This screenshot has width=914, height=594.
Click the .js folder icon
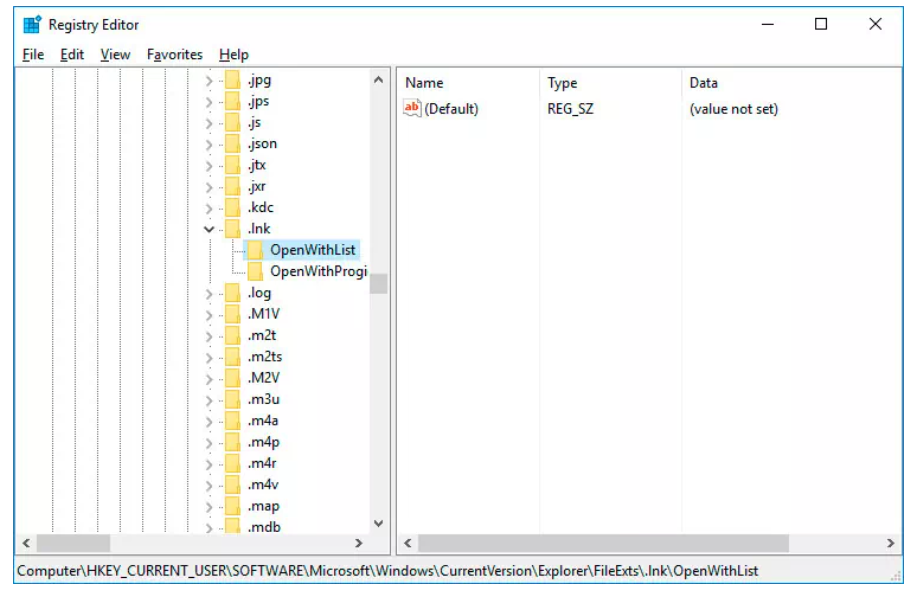coord(233,122)
